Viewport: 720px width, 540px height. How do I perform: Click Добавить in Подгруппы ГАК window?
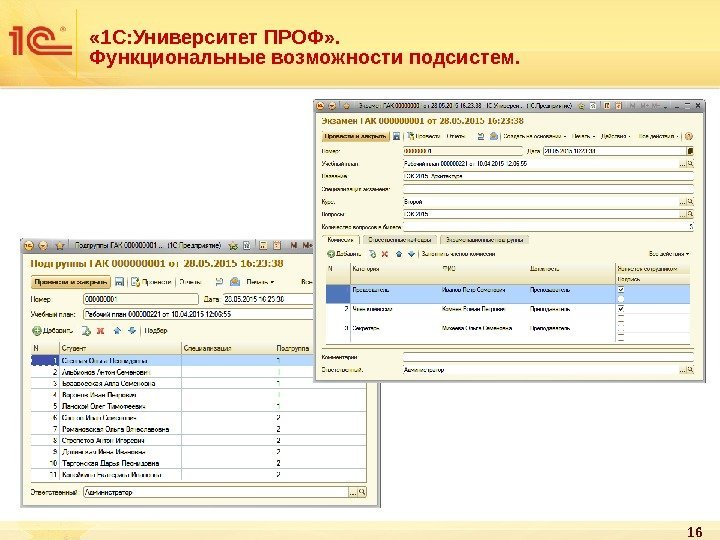[x=52, y=331]
